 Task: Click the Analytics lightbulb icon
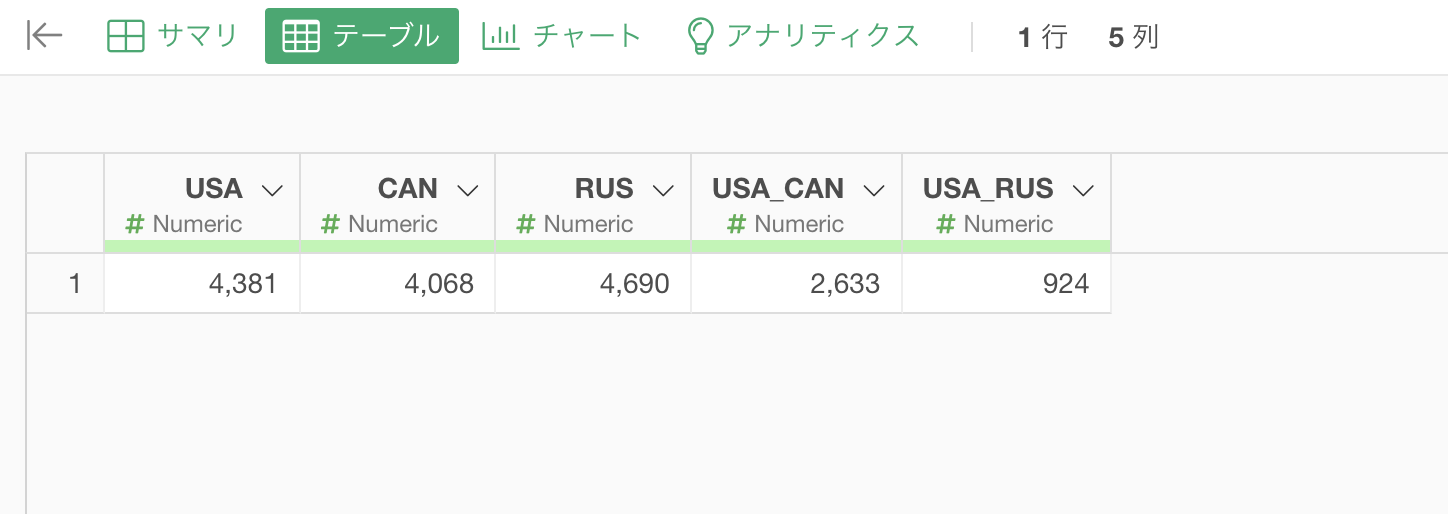tap(700, 36)
